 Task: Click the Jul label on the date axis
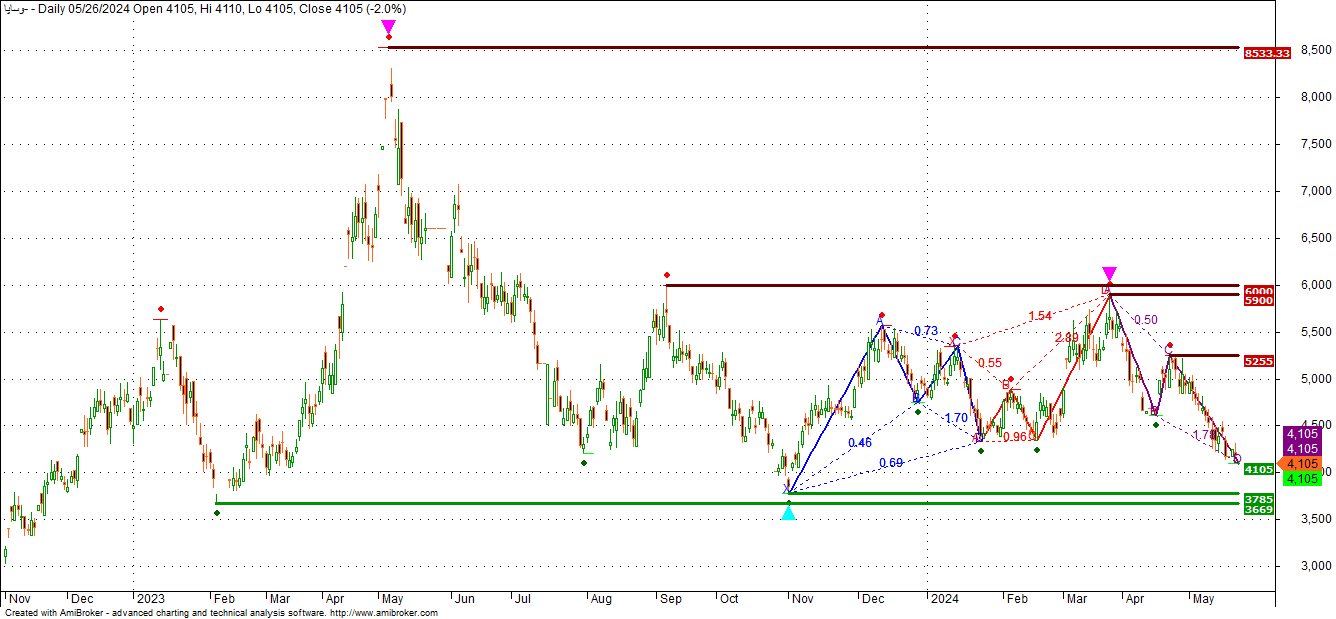[x=522, y=599]
